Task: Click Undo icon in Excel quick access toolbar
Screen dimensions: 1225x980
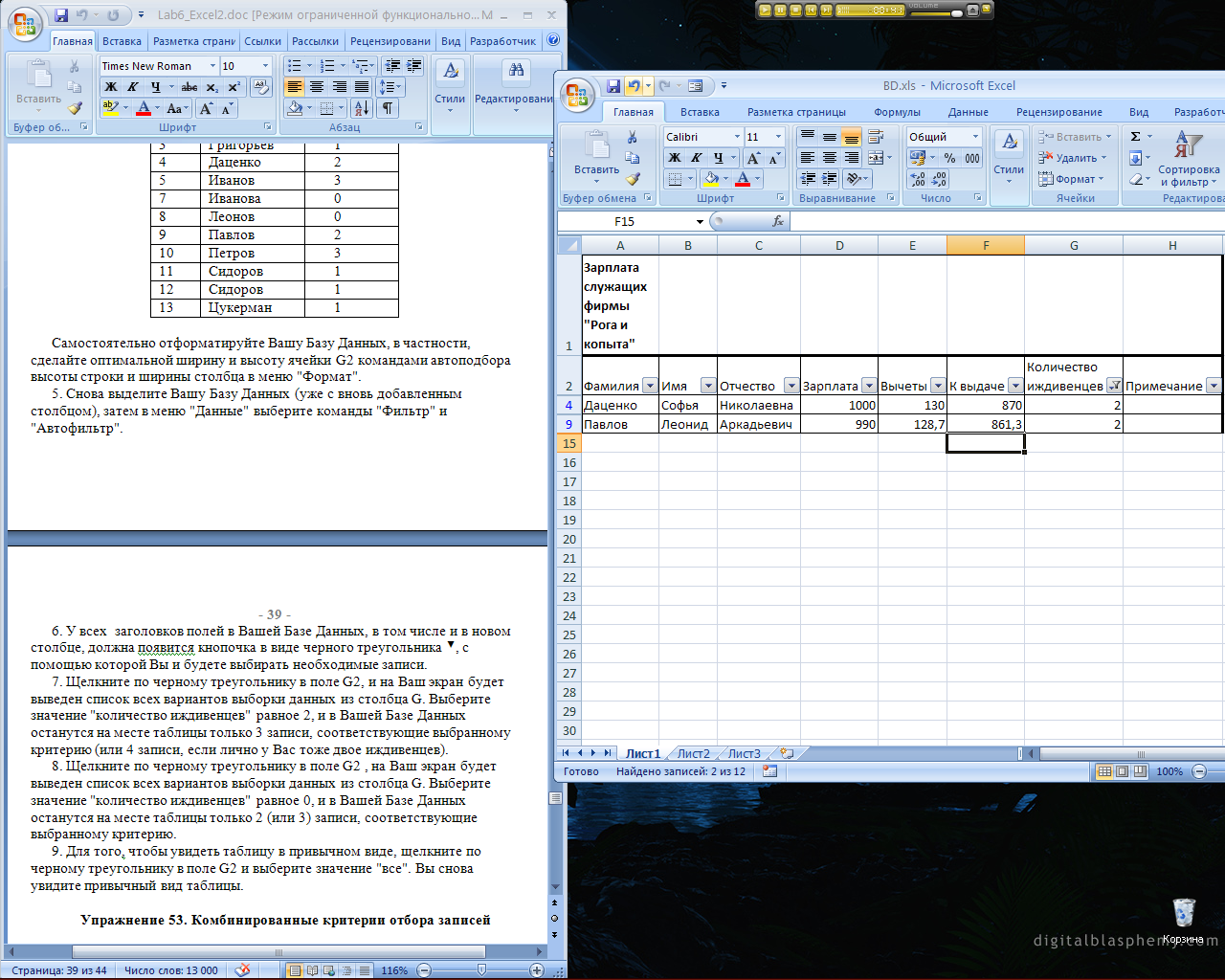Action: 633,86
